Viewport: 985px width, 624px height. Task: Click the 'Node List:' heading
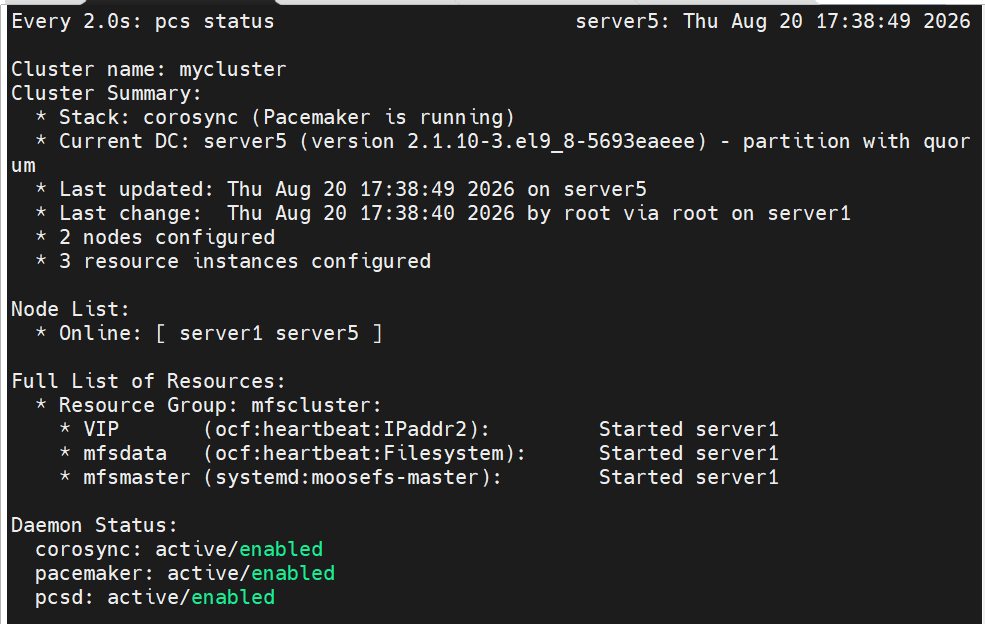70,309
